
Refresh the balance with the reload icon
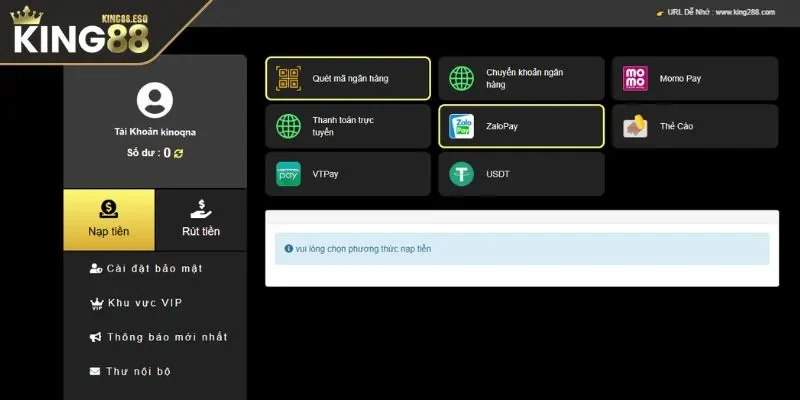pyautogui.click(x=179, y=153)
